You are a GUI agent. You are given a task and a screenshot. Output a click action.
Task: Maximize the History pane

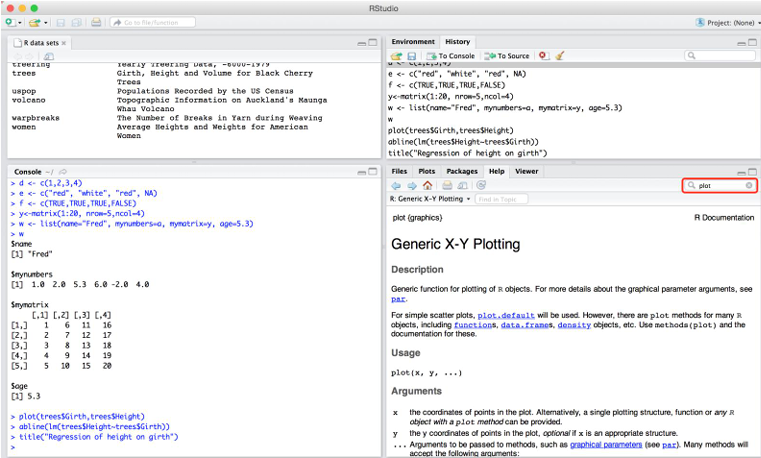pos(752,43)
